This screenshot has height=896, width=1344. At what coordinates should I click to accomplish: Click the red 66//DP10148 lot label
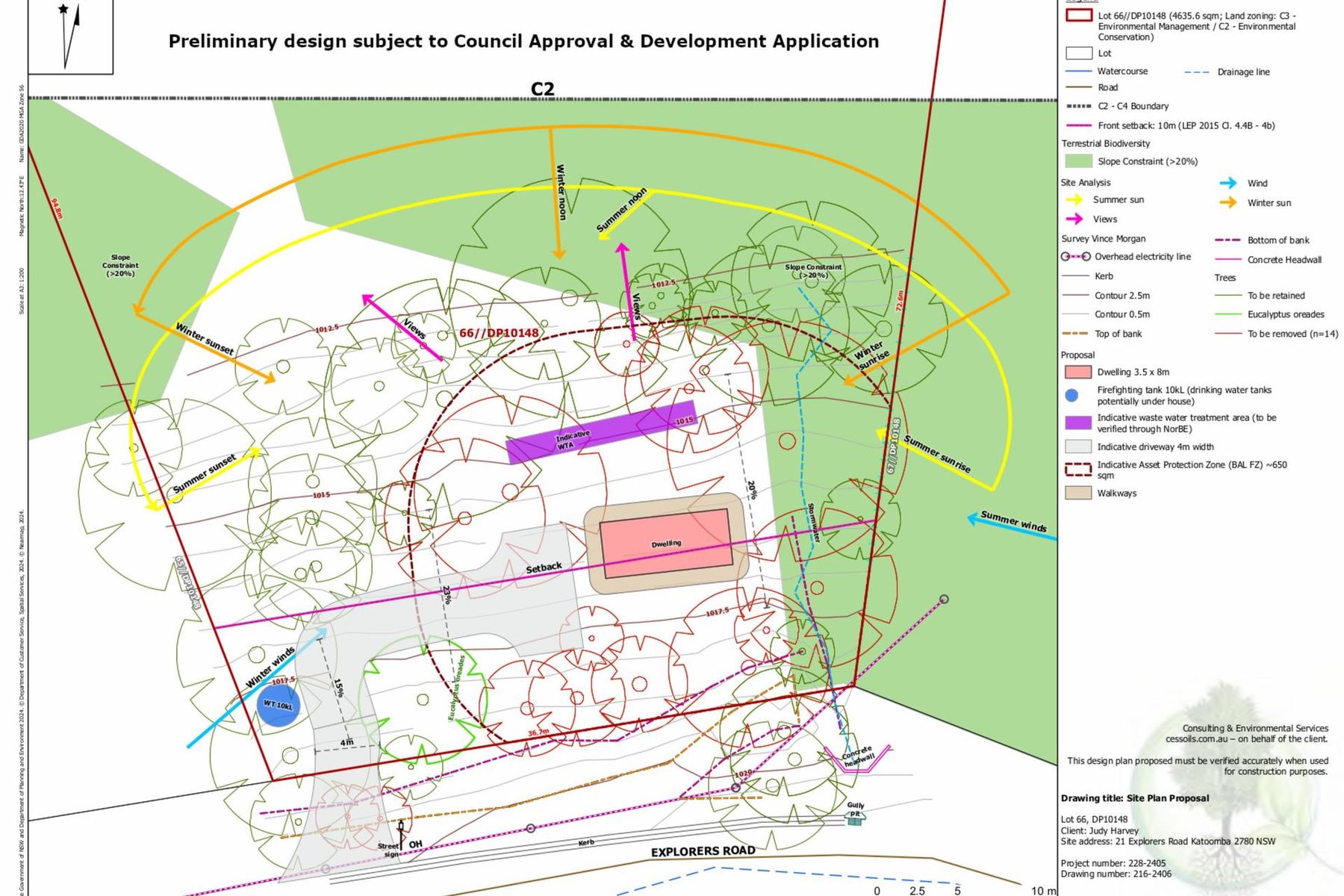coord(499,333)
